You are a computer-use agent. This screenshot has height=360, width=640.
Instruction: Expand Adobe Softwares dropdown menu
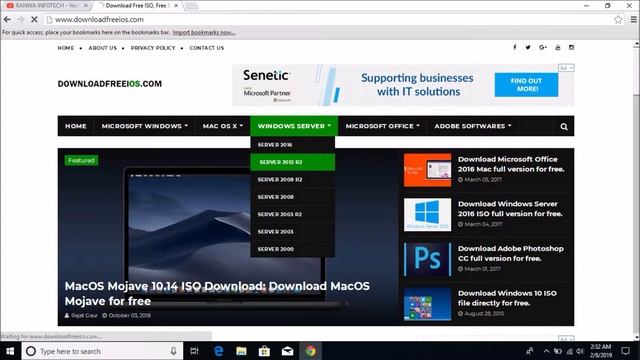[x=473, y=126]
